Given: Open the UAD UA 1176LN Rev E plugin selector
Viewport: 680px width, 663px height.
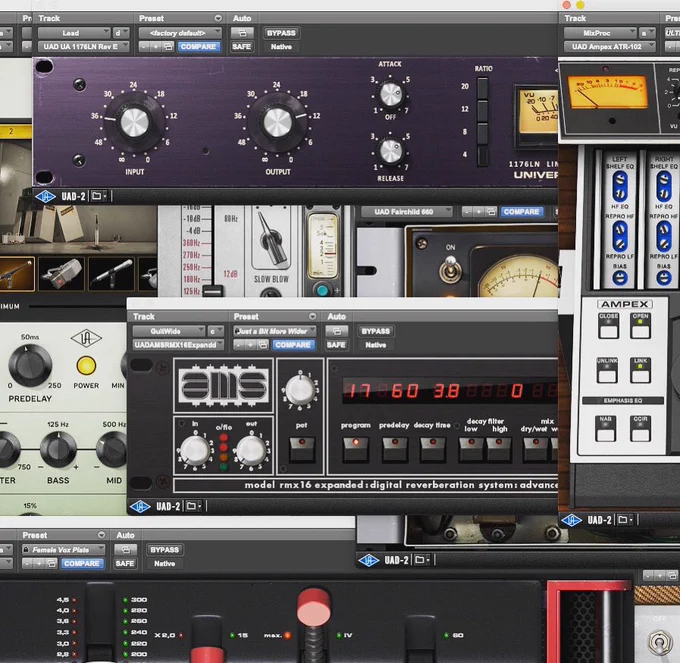Looking at the screenshot, I should tap(84, 47).
